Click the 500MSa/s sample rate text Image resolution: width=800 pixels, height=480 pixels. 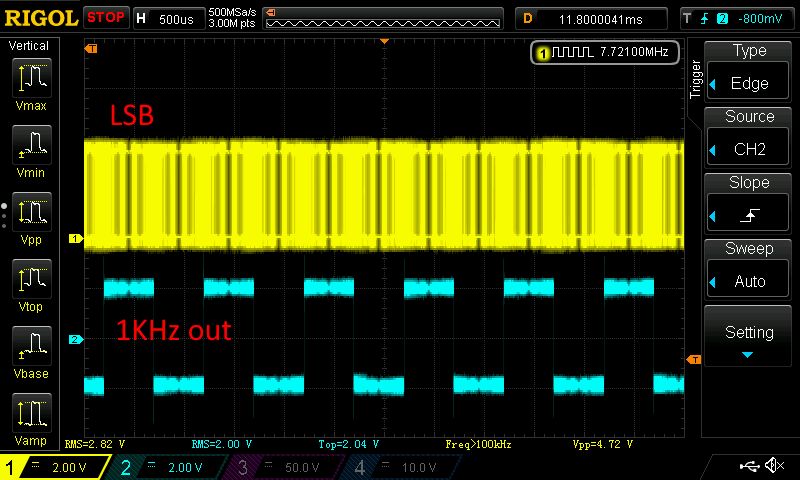tap(232, 12)
